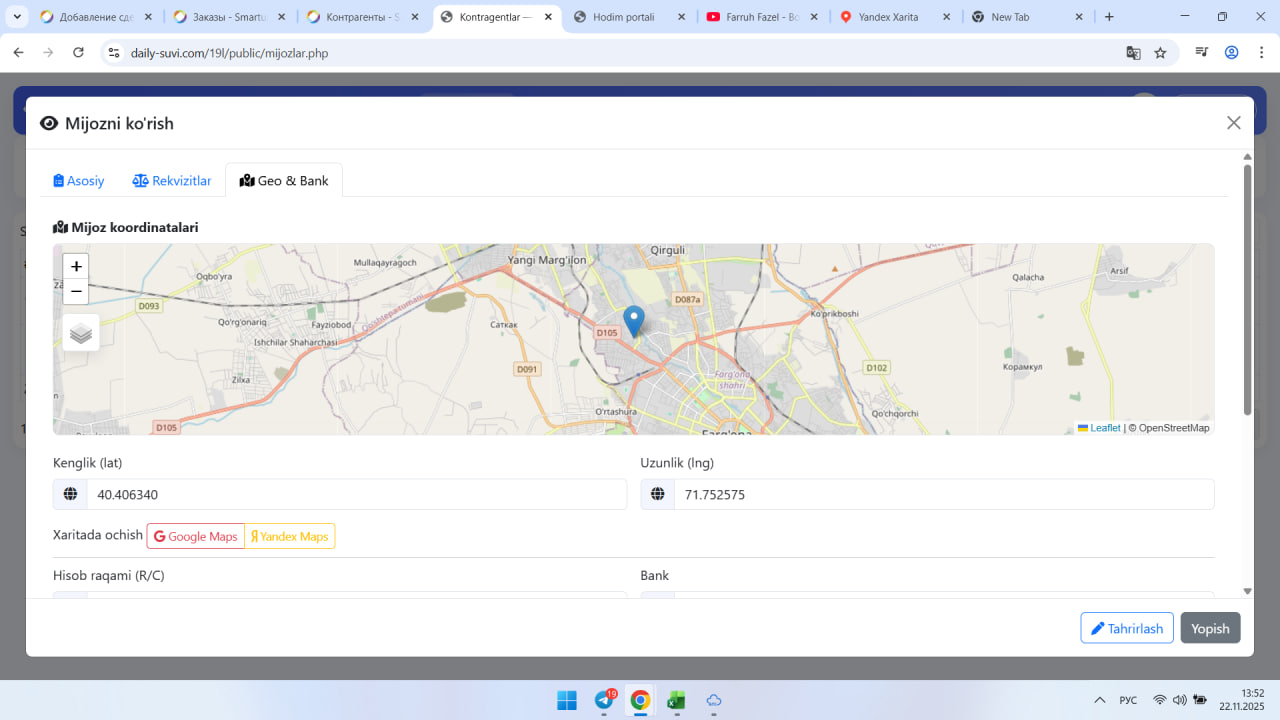Switch to the Asosiy tab

pyautogui.click(x=79, y=181)
